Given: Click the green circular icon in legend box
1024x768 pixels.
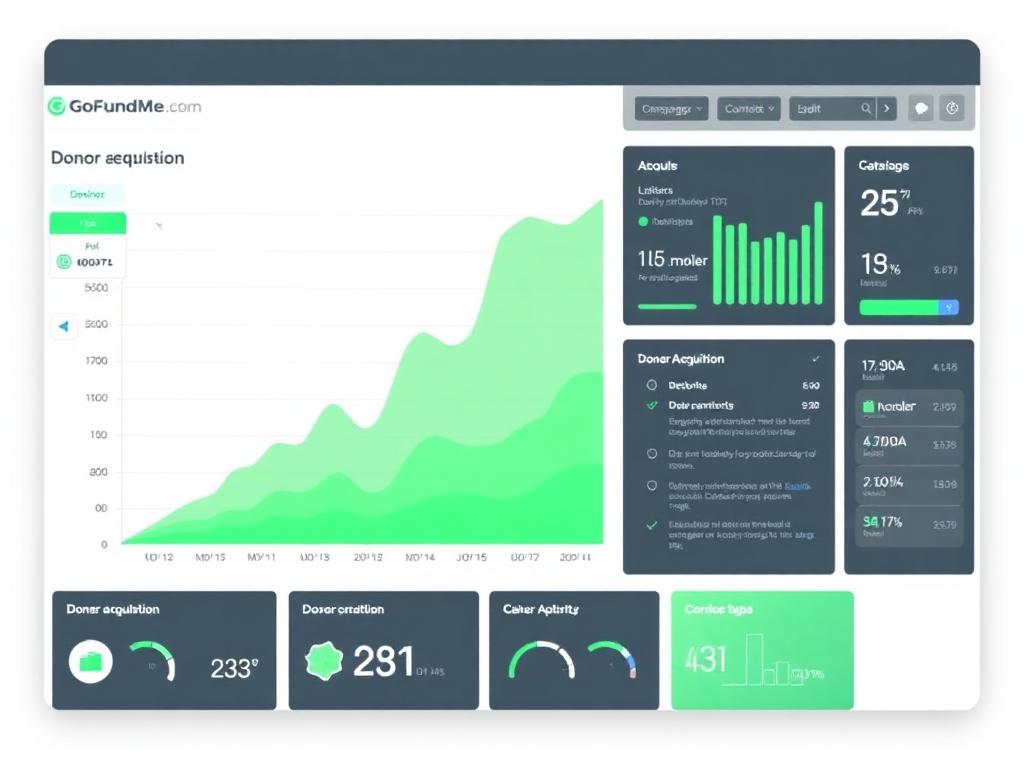Looking at the screenshot, I should tap(64, 262).
